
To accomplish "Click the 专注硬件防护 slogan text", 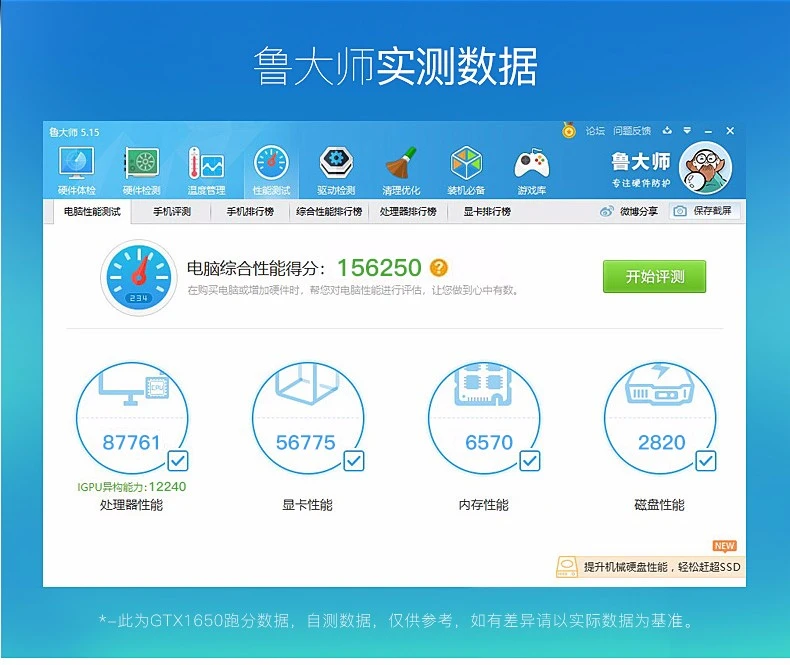I will (641, 183).
